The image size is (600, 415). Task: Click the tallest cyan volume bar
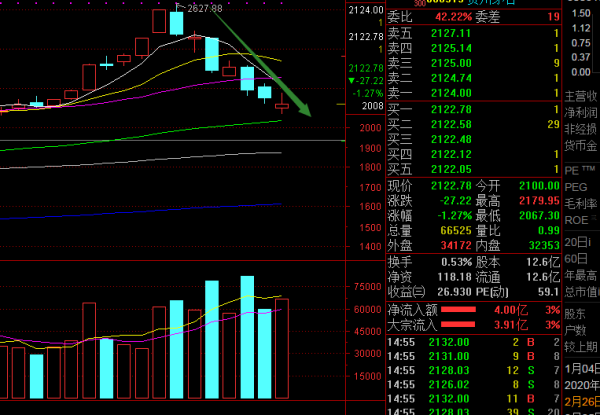pos(212,339)
